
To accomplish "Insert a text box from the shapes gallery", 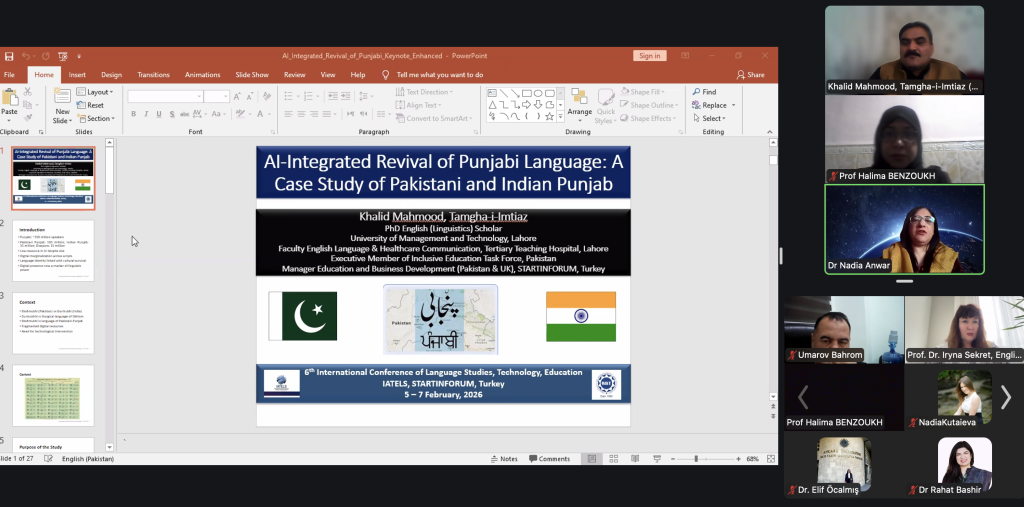I will pyautogui.click(x=492, y=93).
